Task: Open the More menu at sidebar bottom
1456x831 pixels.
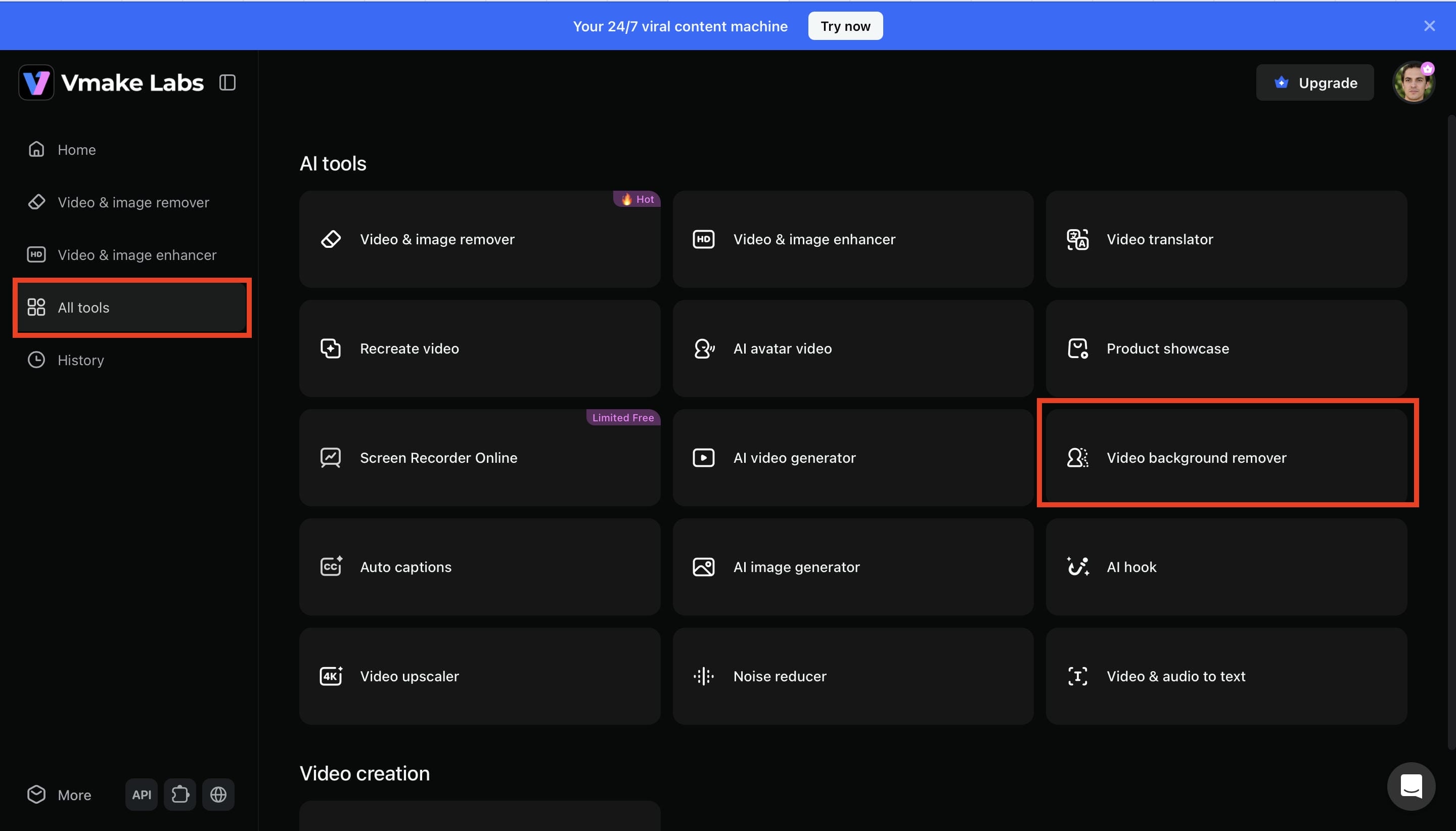Action: tap(59, 795)
